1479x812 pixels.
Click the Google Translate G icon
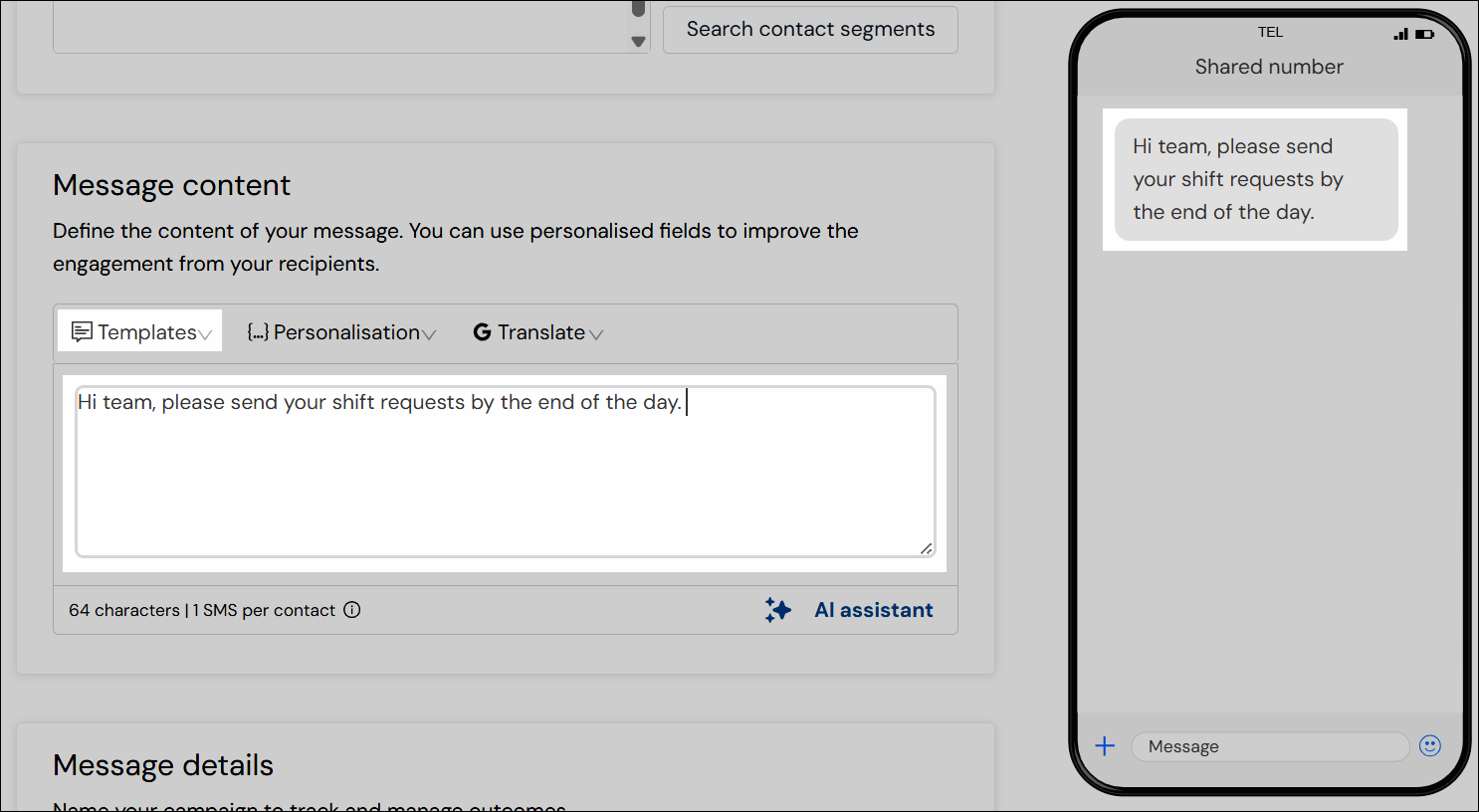[482, 332]
